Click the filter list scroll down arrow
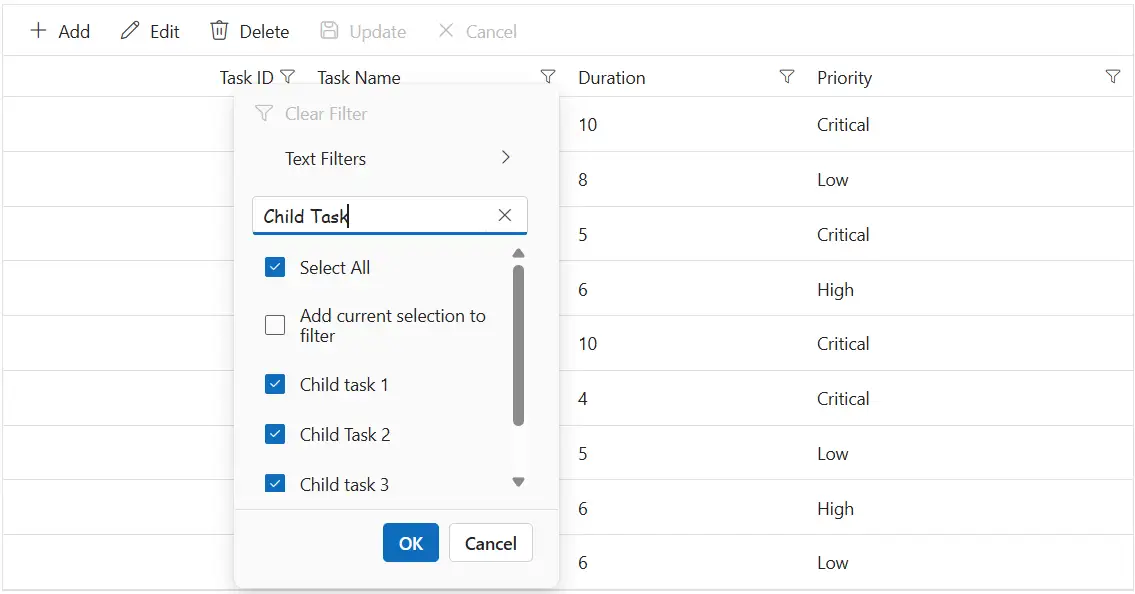The height and width of the screenshot is (594, 1135). (518, 482)
